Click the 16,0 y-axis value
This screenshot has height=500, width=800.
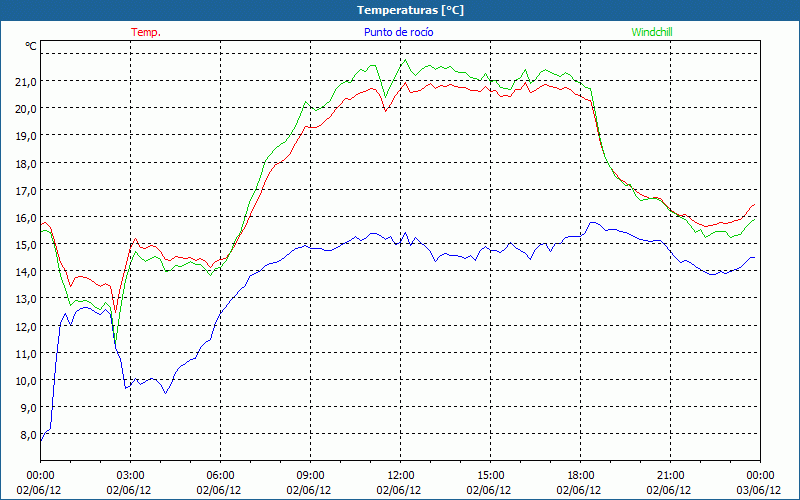pyautogui.click(x=27, y=218)
